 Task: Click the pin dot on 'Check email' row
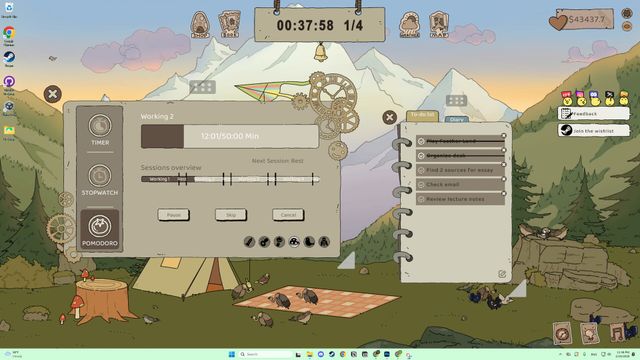coord(504,179)
